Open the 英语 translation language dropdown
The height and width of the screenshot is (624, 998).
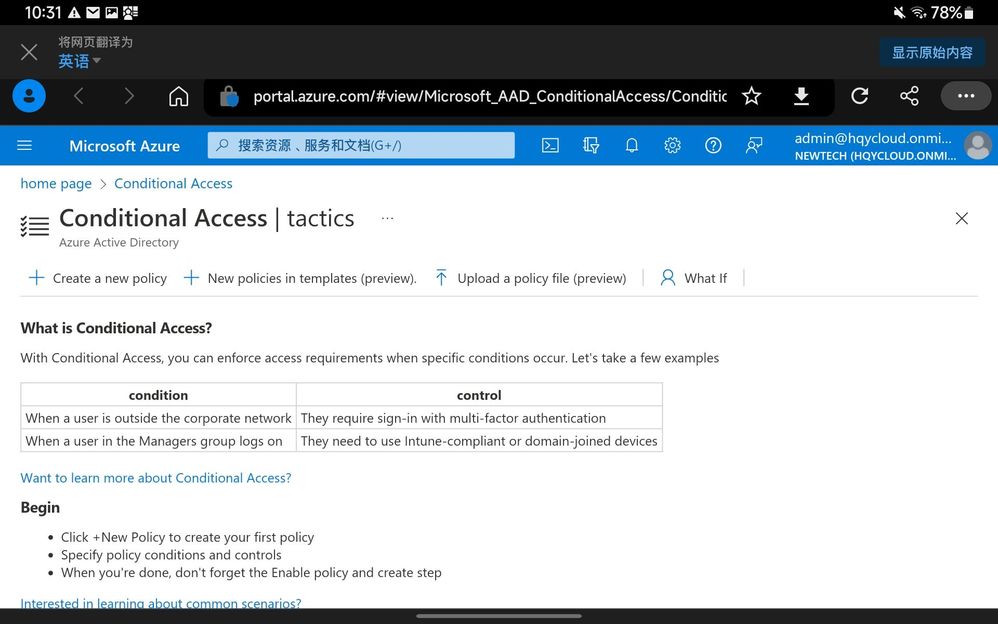tap(77, 60)
